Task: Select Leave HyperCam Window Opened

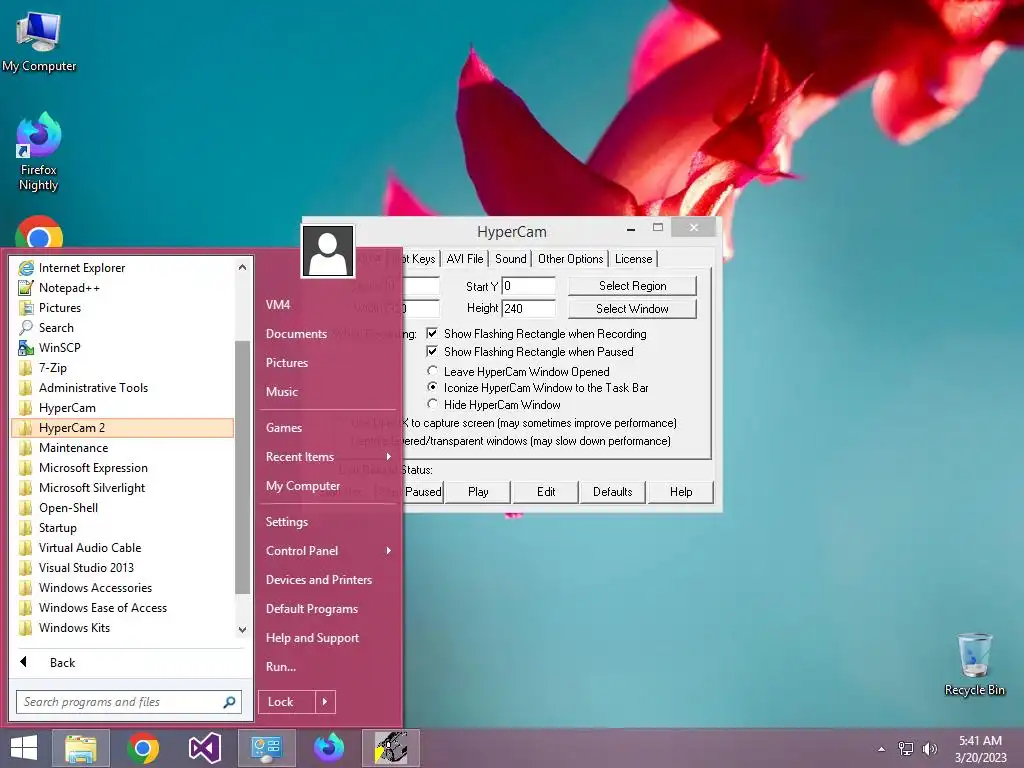Action: (519, 372)
